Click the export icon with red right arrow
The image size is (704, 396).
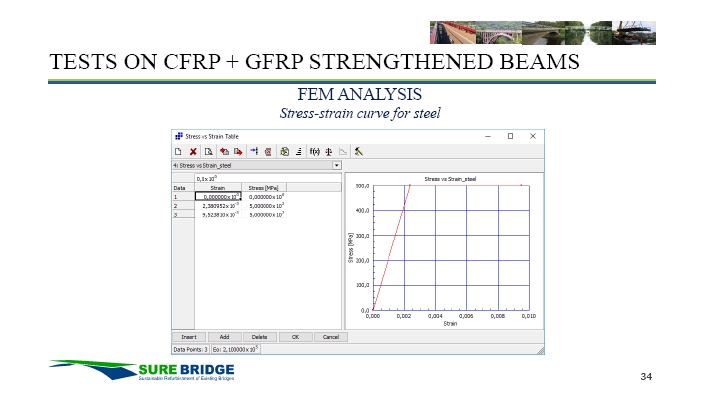click(x=238, y=152)
